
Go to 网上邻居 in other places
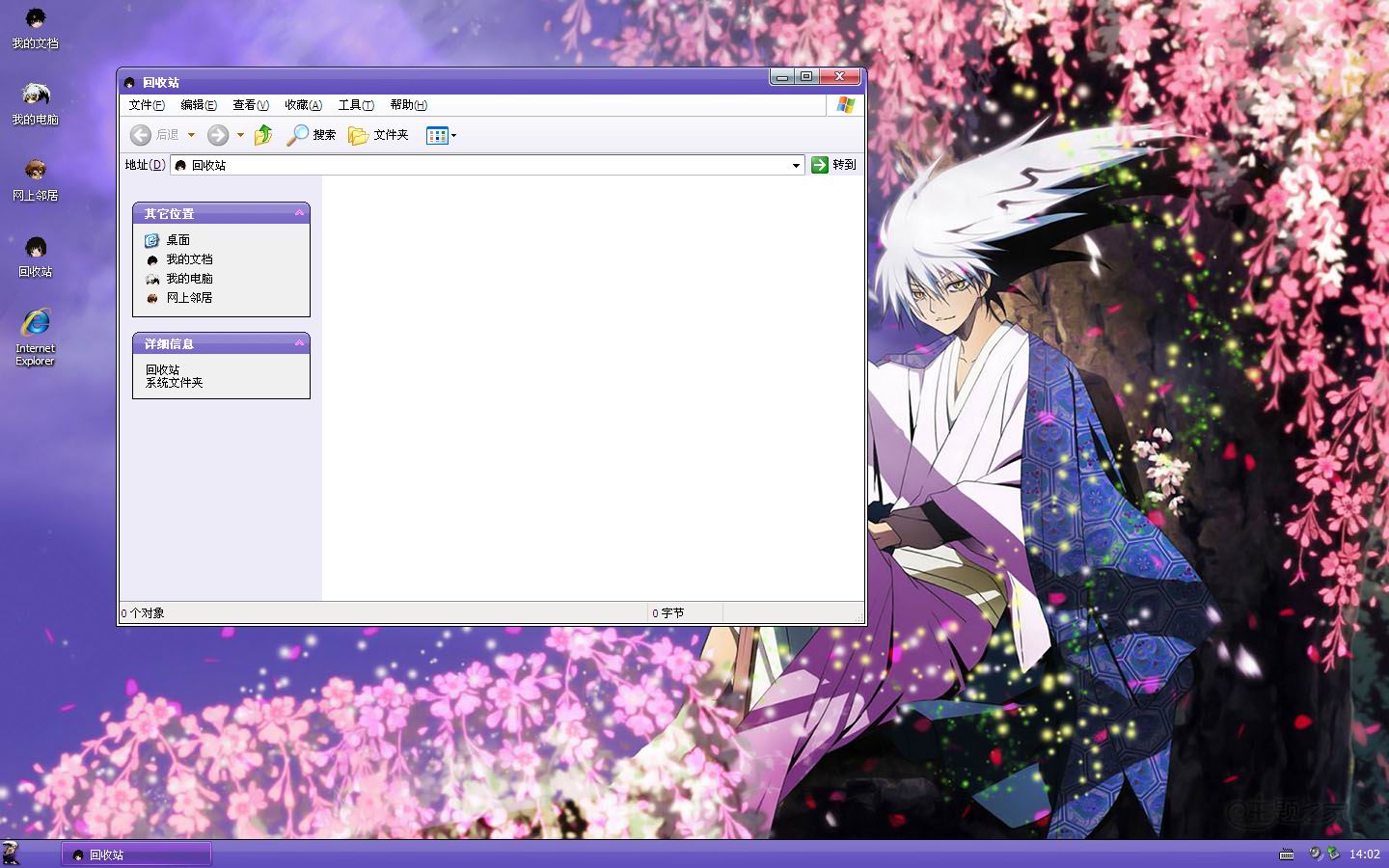(x=179, y=298)
